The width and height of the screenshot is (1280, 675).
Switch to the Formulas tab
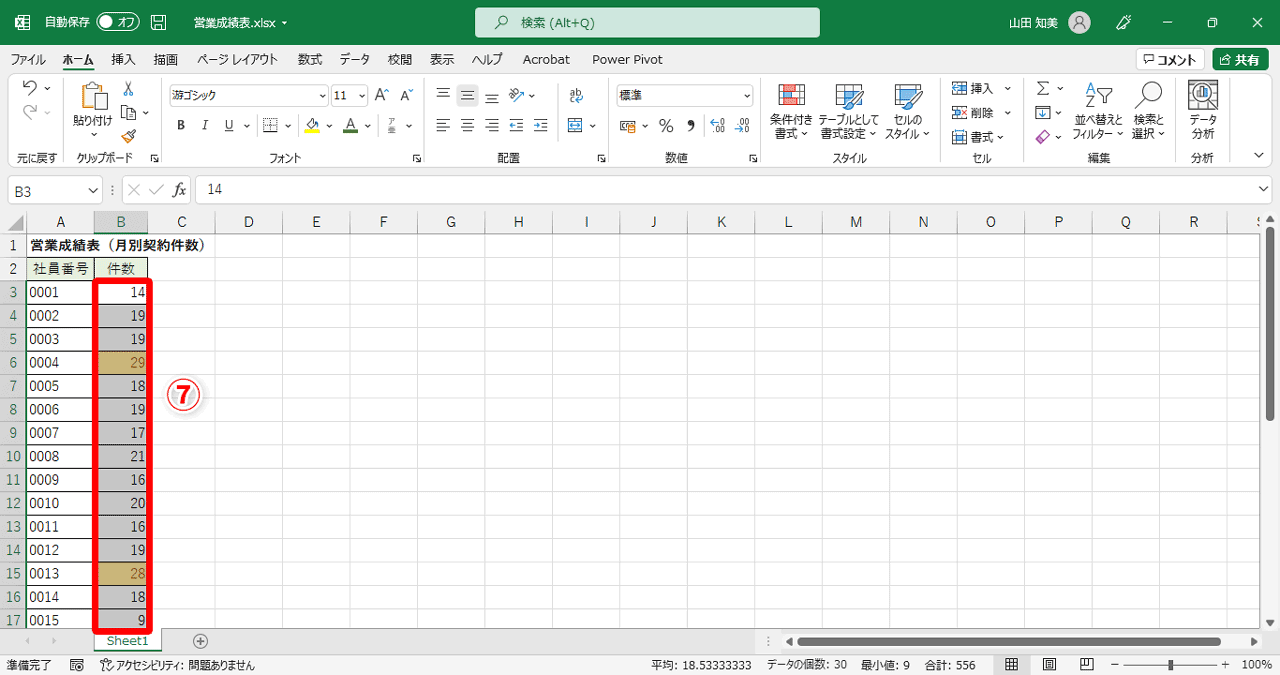point(310,59)
